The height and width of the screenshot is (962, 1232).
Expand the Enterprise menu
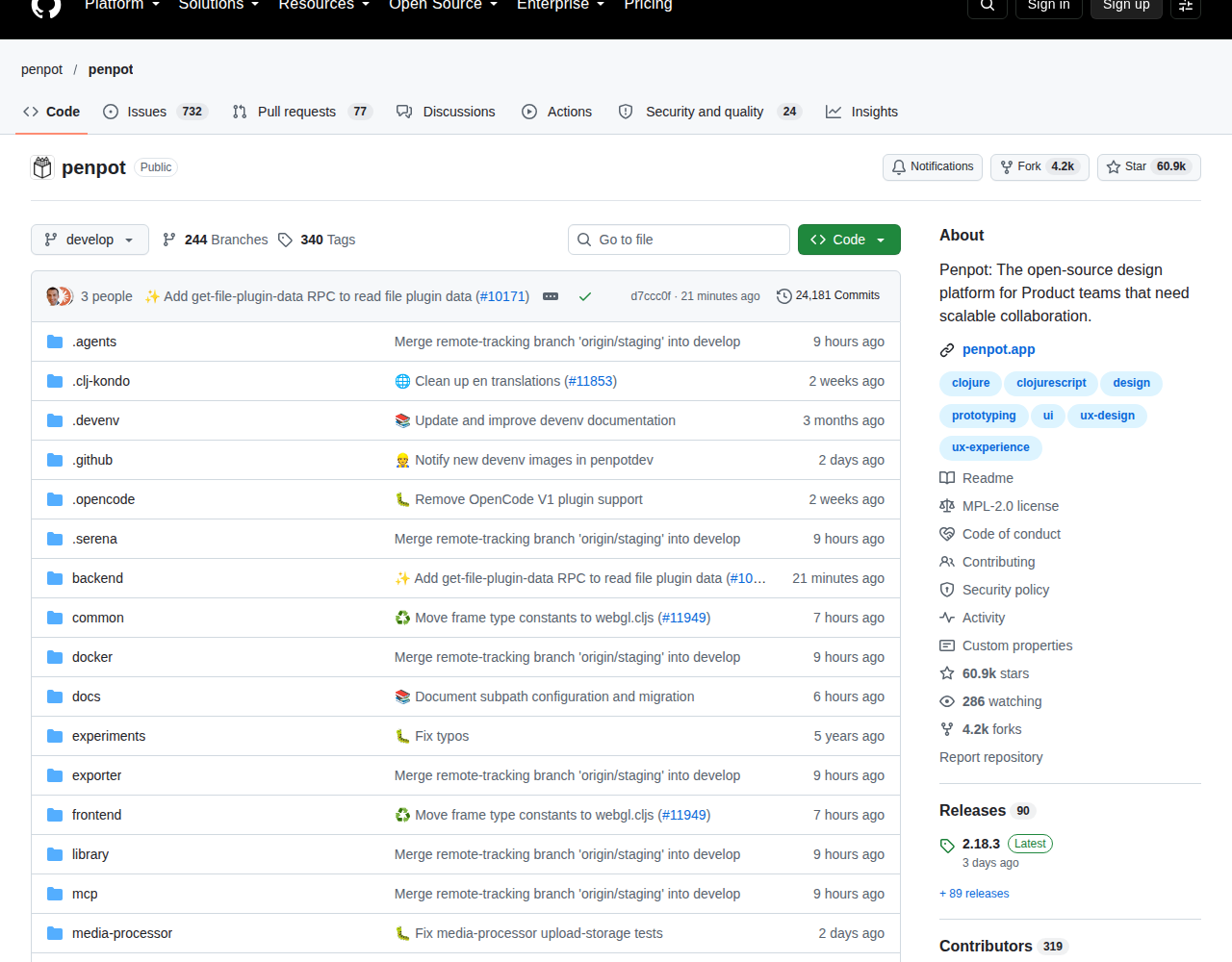560,5
